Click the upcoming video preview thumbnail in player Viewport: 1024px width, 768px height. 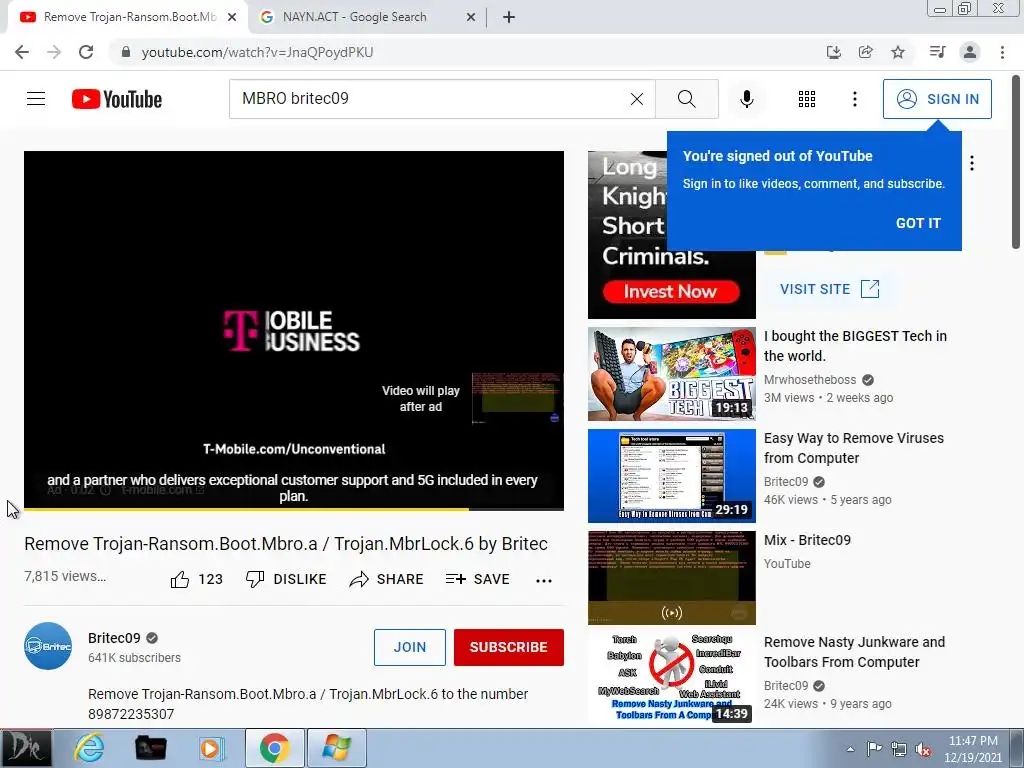click(516, 398)
